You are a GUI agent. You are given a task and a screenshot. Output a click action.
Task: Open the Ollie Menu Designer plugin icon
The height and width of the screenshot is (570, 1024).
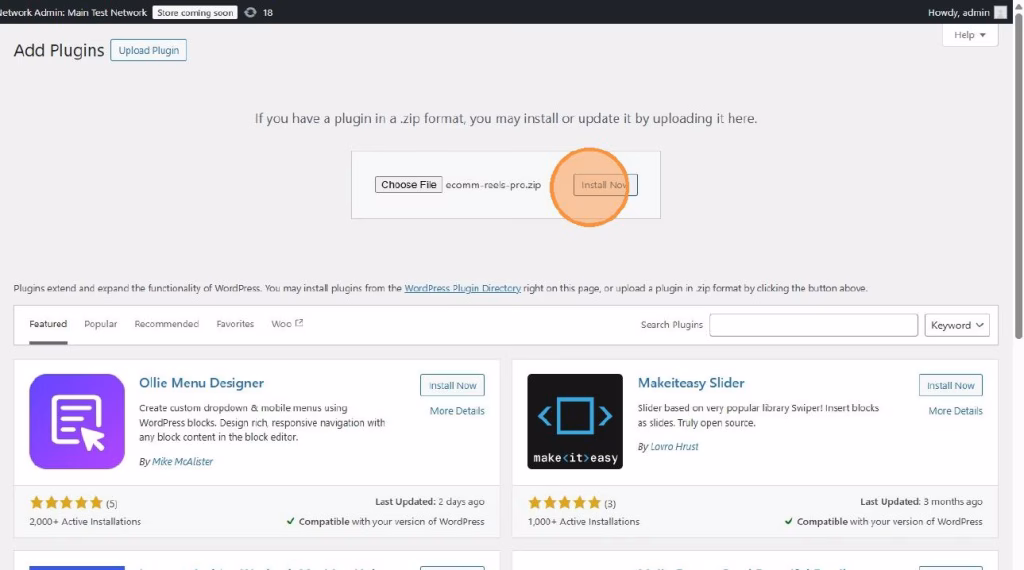77,421
